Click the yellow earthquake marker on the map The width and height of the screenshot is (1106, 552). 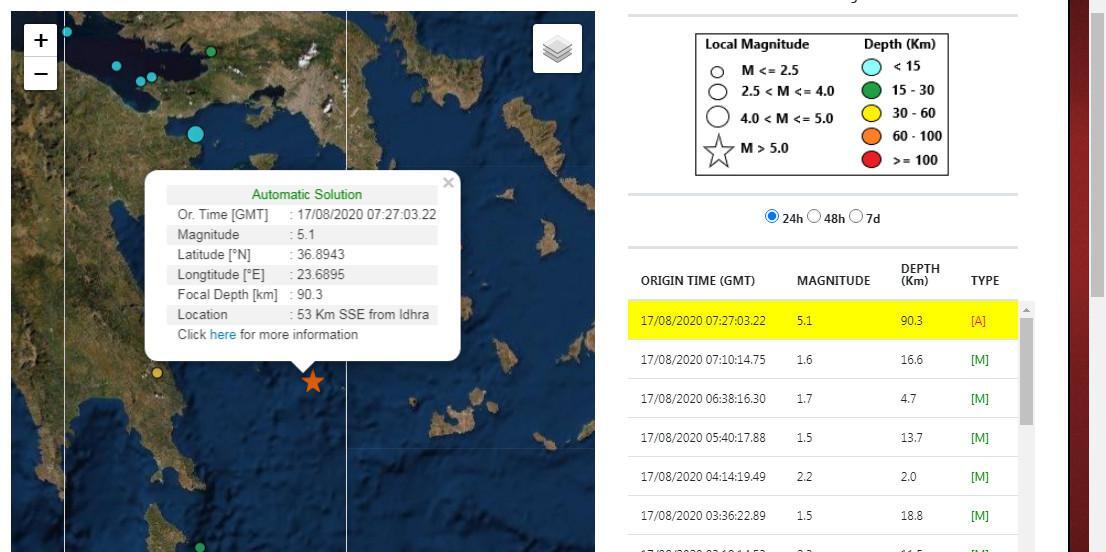coord(157,373)
